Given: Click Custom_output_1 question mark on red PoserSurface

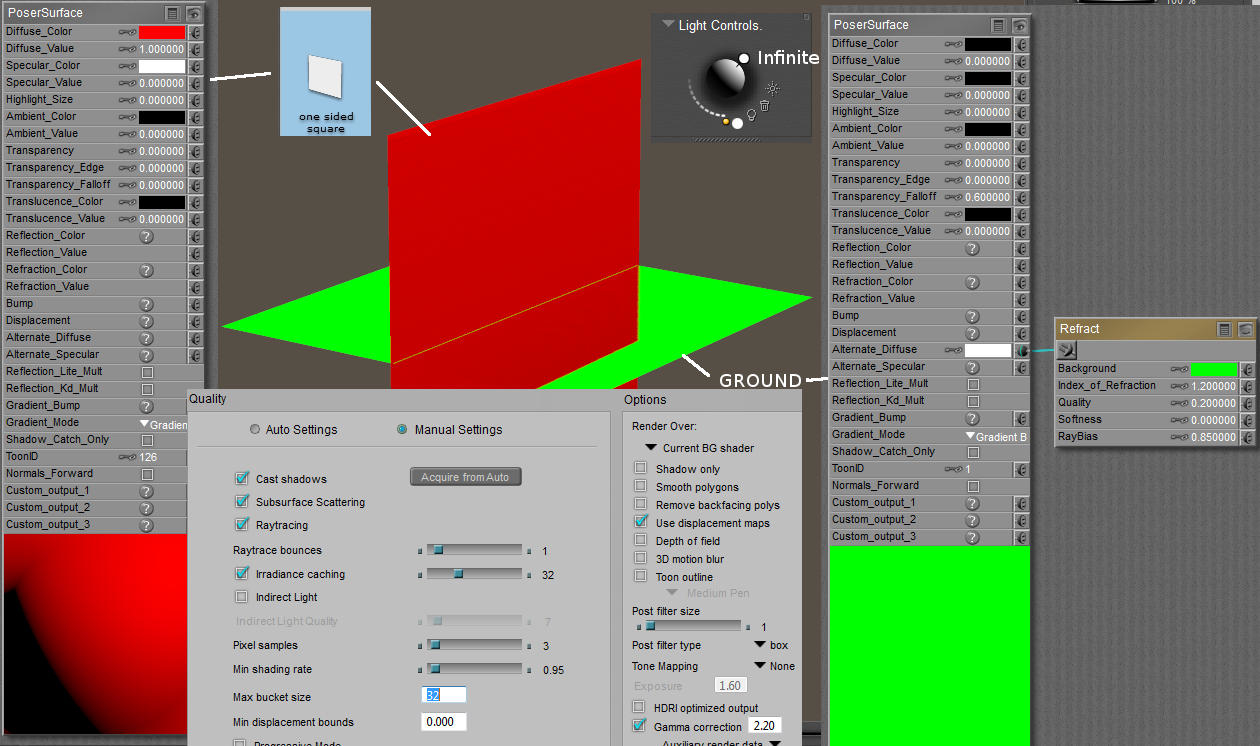Looking at the screenshot, I should point(146,491).
